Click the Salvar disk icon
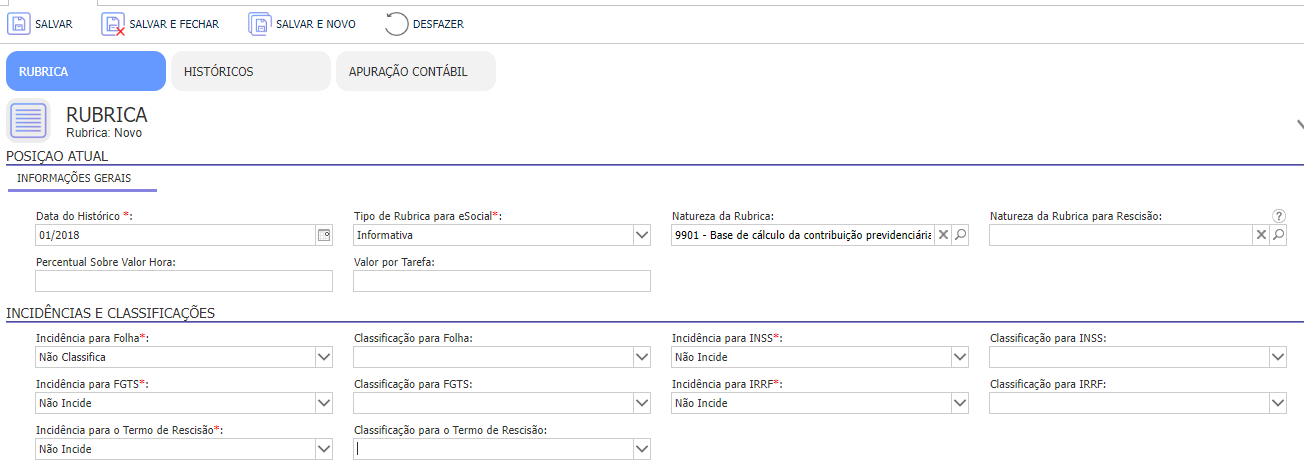1304x472 pixels. coord(19,24)
